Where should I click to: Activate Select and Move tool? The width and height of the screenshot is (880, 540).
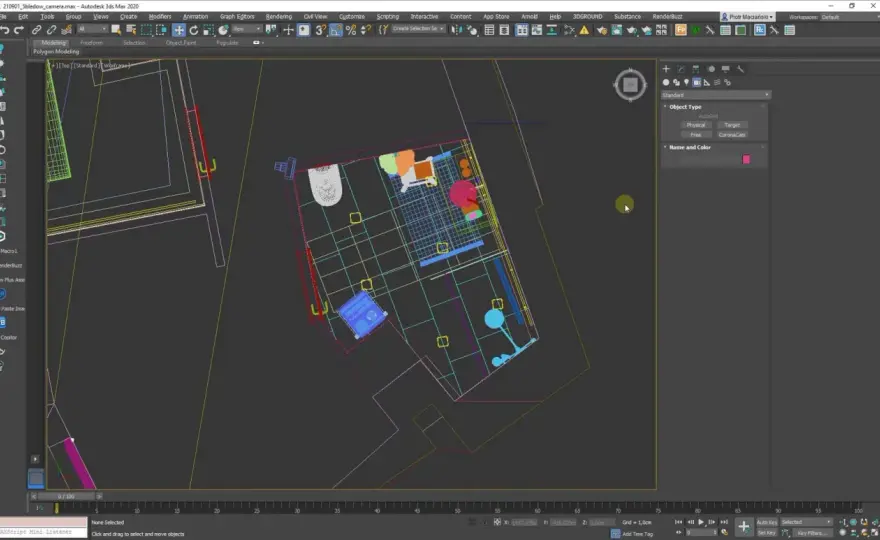click(178, 30)
